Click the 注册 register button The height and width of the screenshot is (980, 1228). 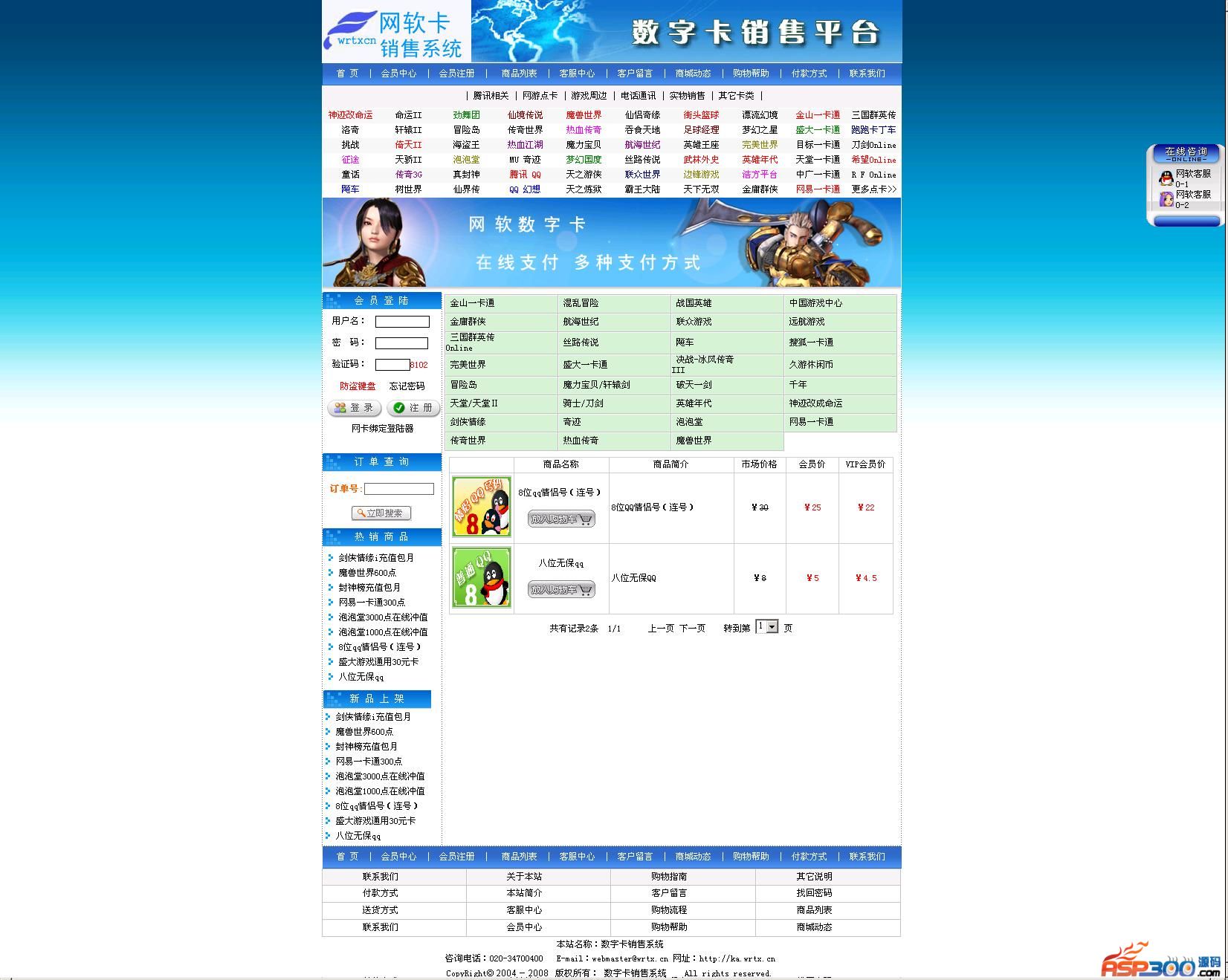click(413, 408)
